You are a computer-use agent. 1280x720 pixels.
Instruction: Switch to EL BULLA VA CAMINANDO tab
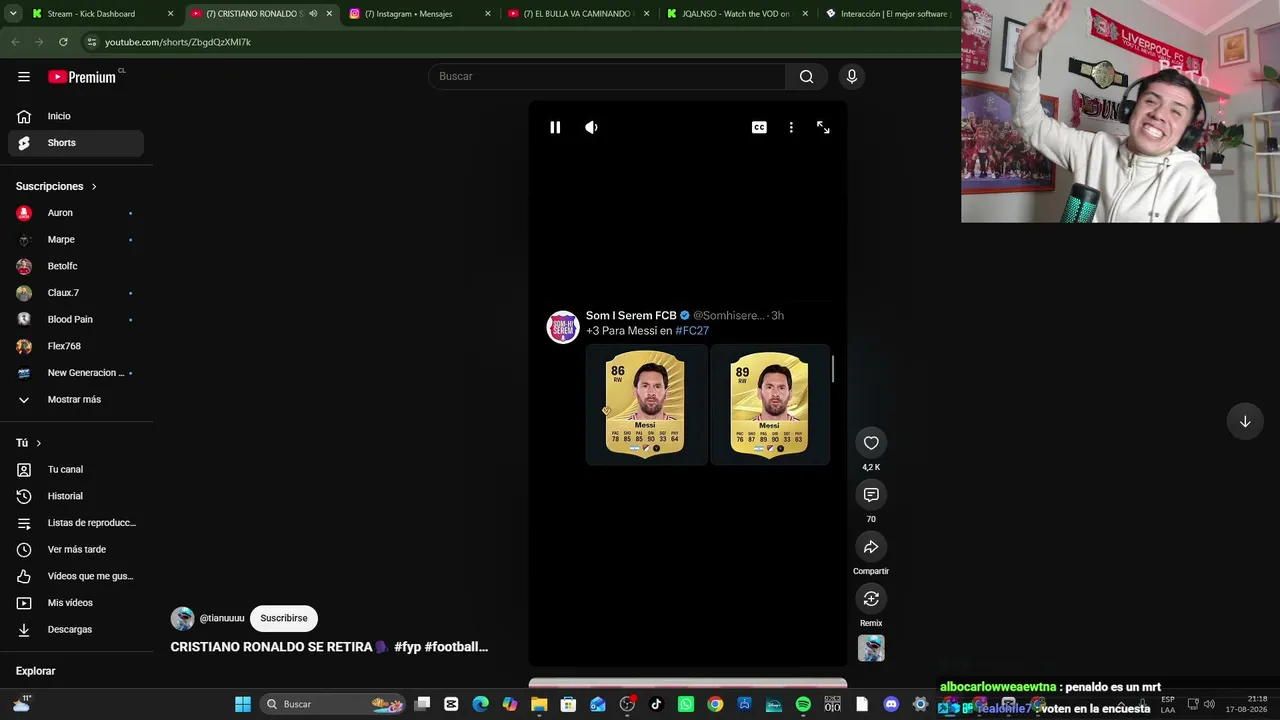(x=578, y=14)
